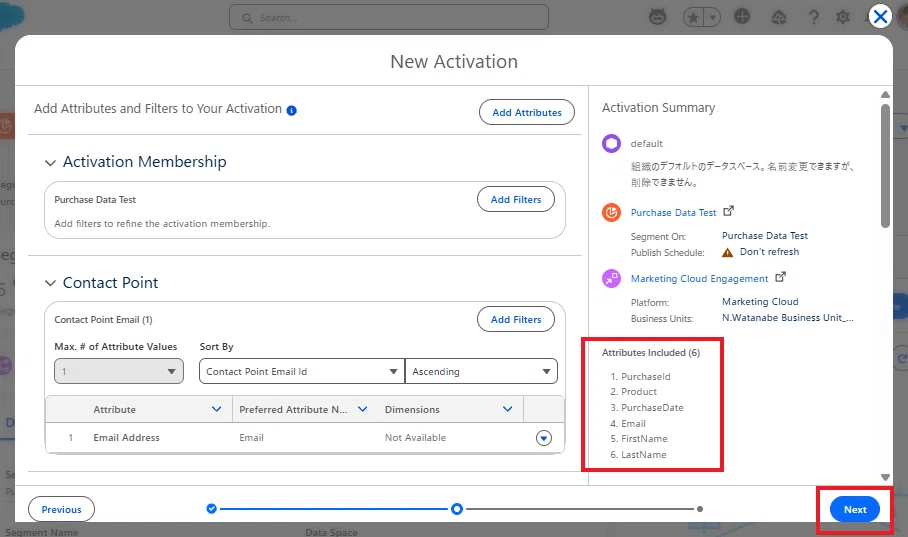Click the Marketing Cloud platform value

tap(760, 302)
